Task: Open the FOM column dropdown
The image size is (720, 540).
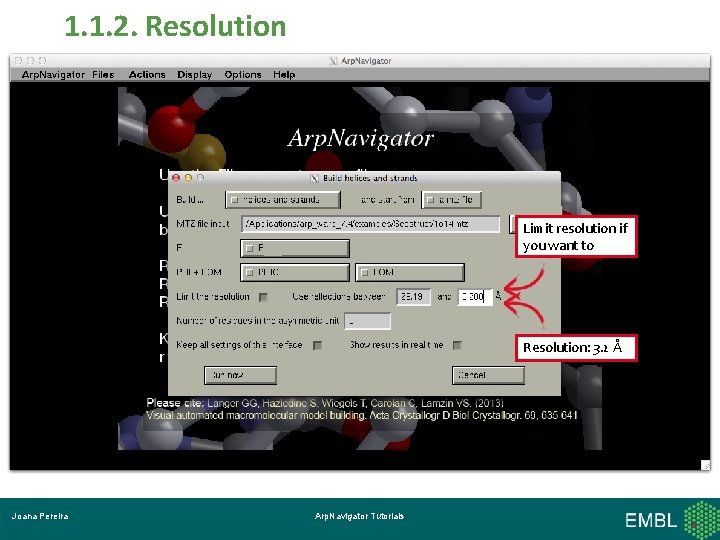Action: tap(410, 272)
